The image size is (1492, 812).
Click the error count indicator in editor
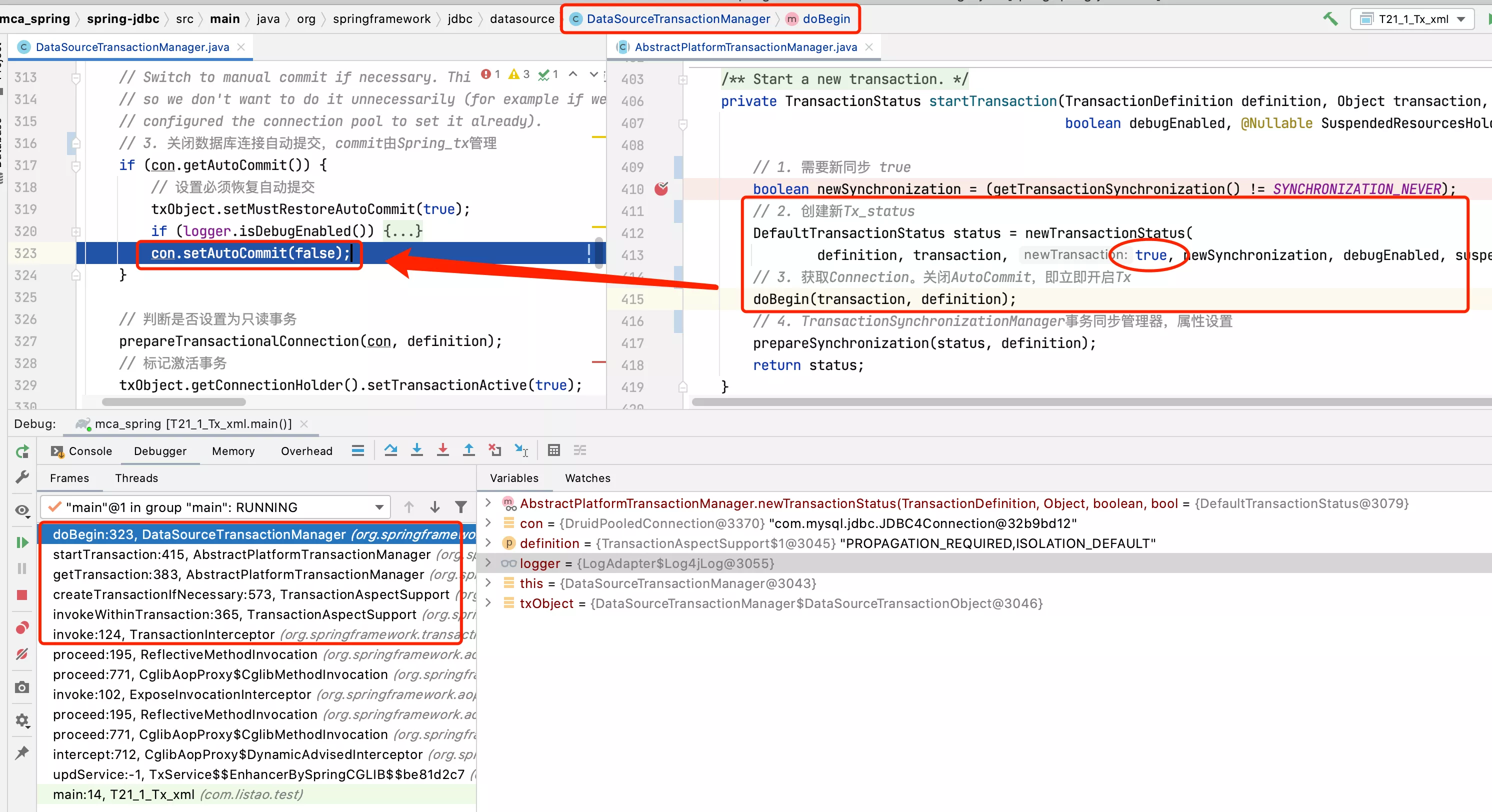[x=490, y=74]
